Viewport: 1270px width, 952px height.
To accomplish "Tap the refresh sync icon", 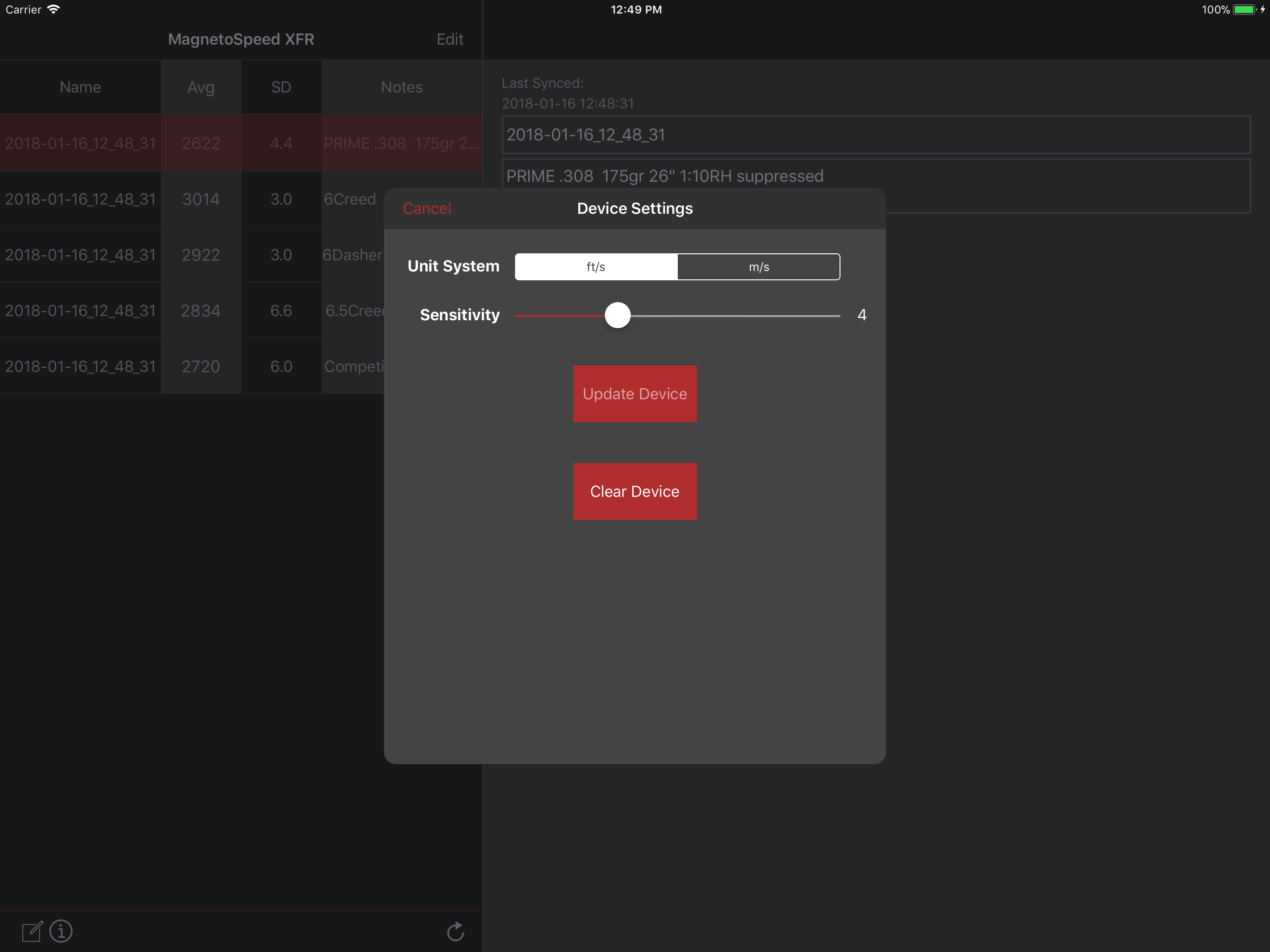I will (x=455, y=931).
